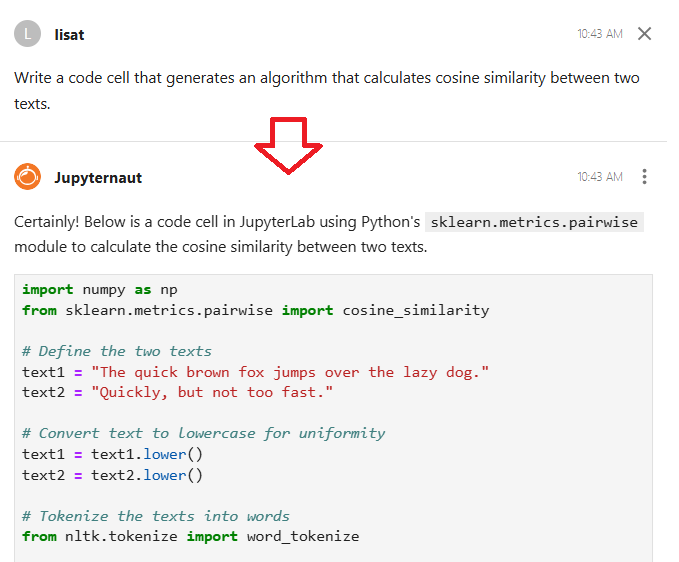Click lisat's gray avatar icon
679x562 pixels.
(x=27, y=33)
